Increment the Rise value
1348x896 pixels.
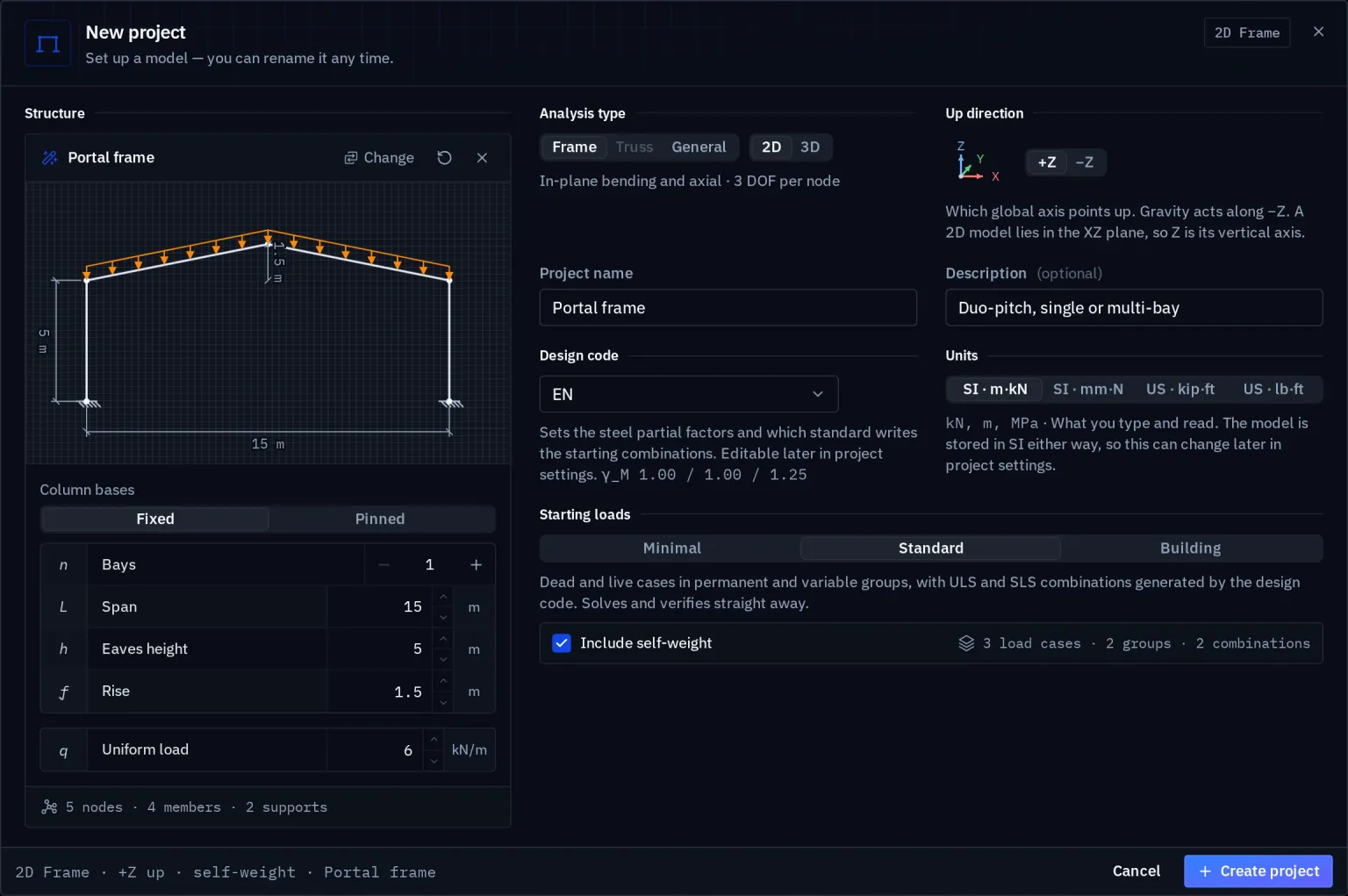tap(443, 681)
